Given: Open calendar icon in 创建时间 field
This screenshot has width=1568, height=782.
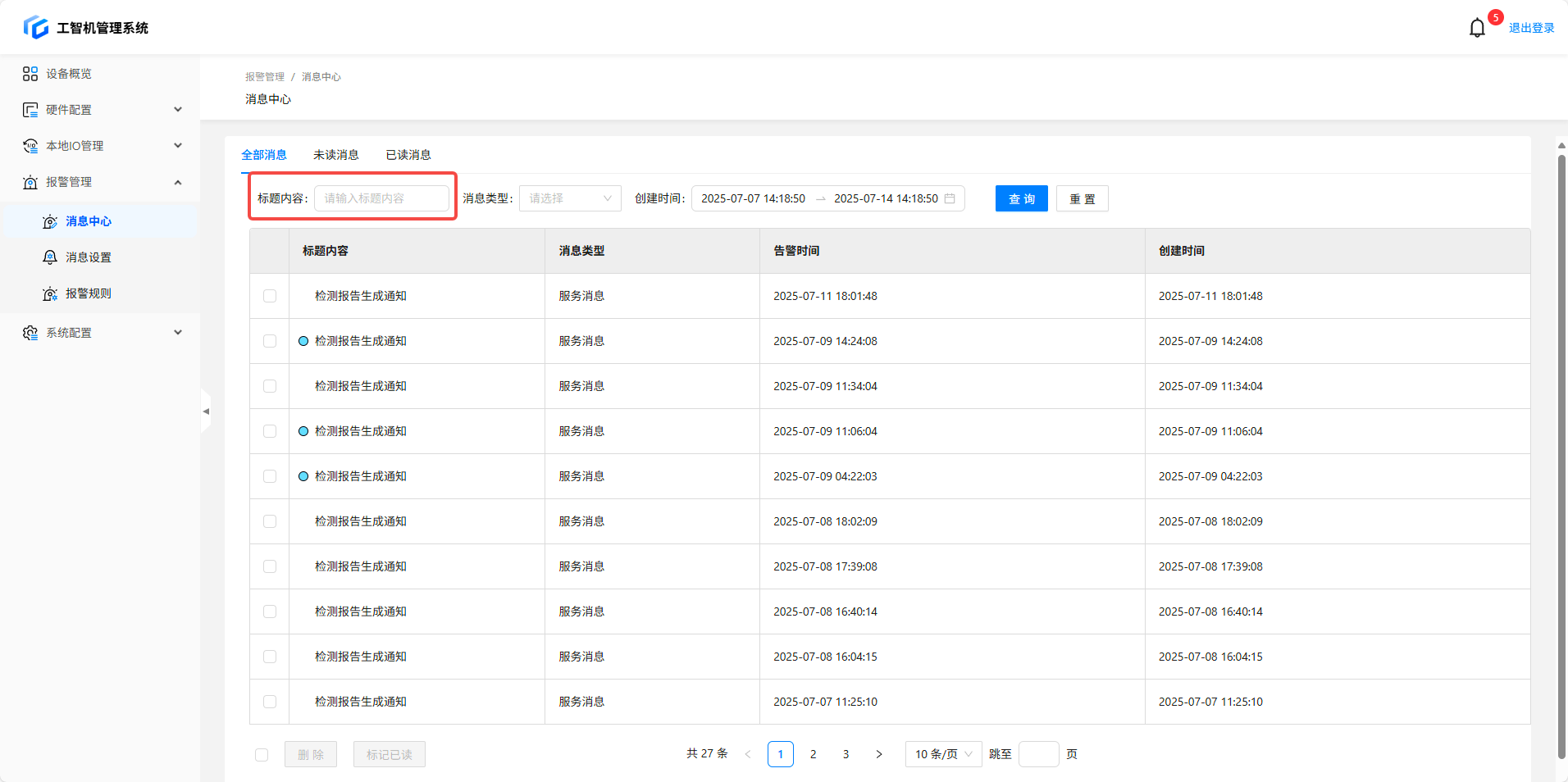Looking at the screenshot, I should coord(950,198).
